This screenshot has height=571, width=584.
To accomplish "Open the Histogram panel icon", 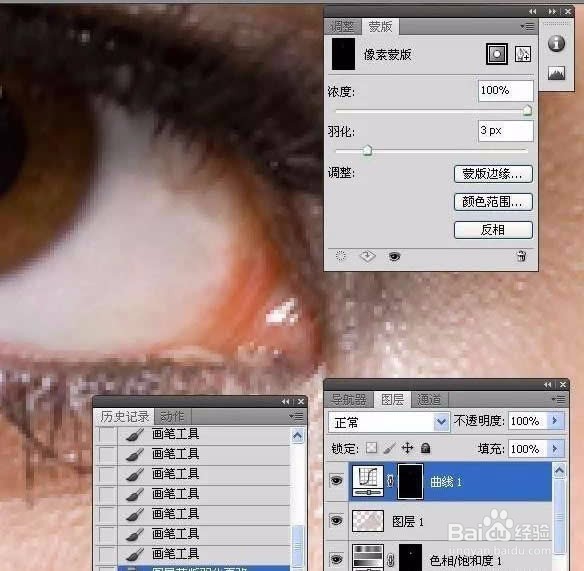I will [556, 73].
